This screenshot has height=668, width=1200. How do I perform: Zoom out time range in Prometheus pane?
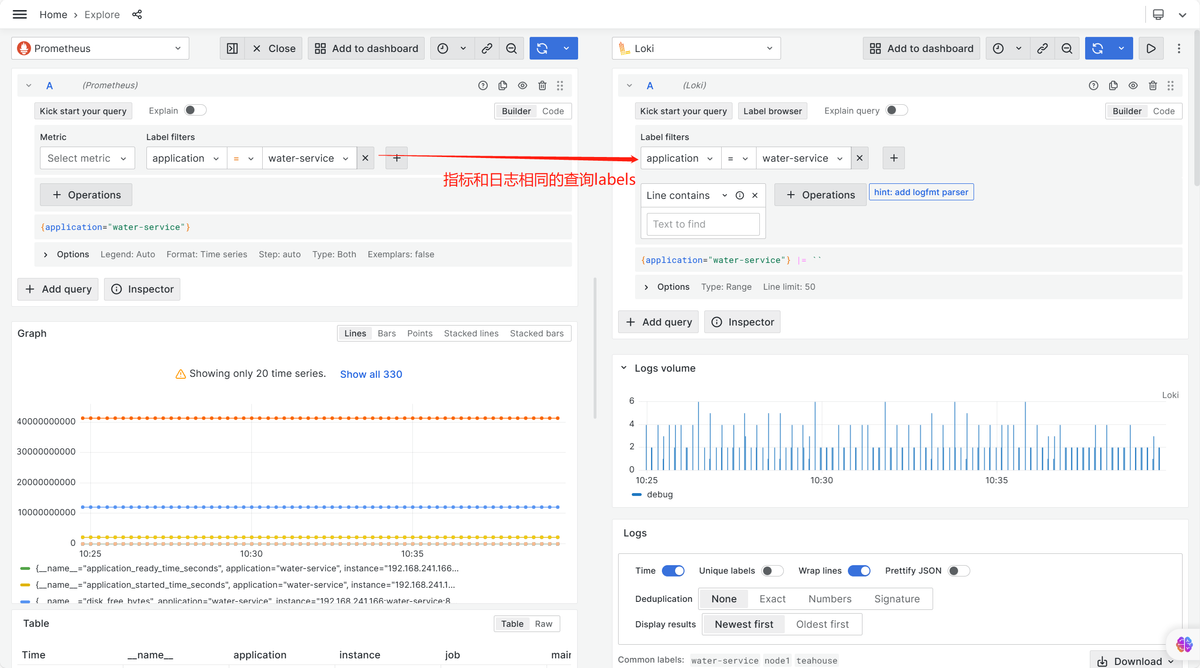pos(511,48)
